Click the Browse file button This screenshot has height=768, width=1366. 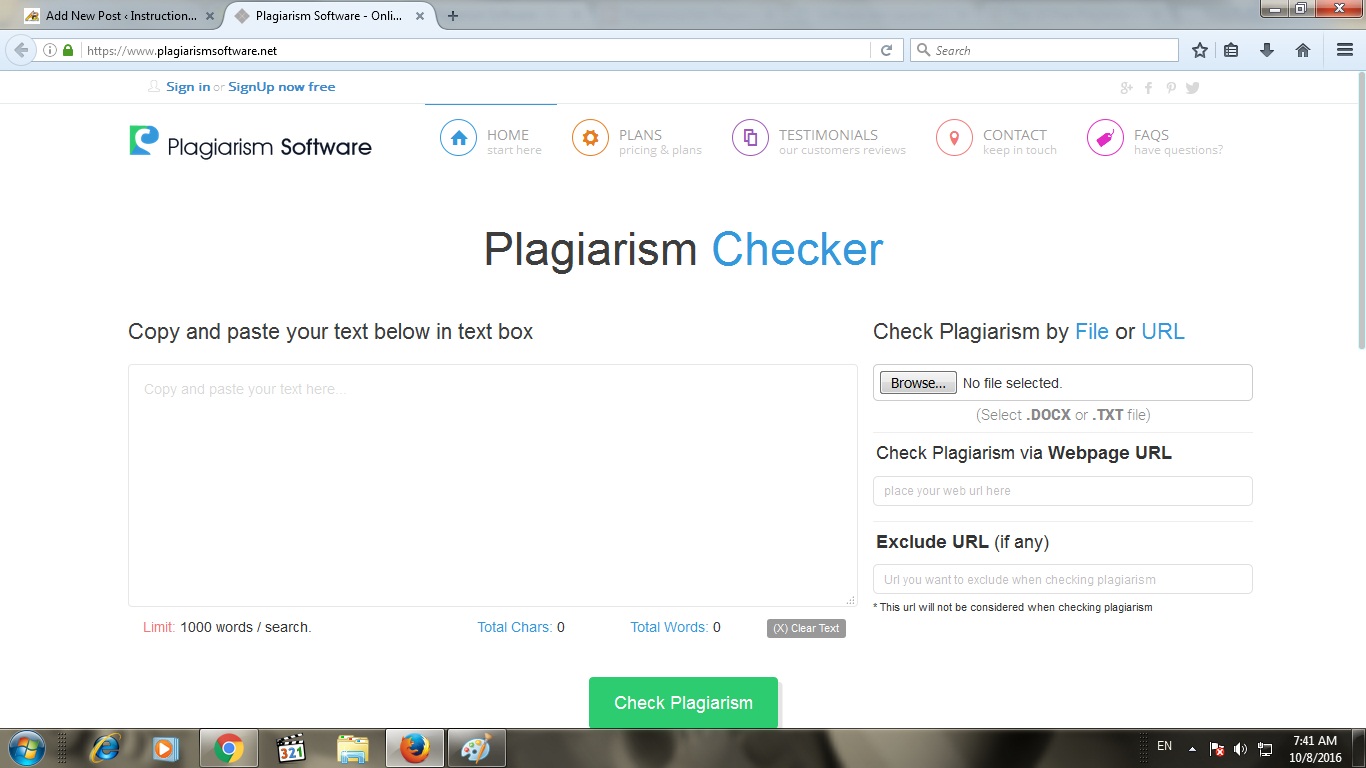click(x=918, y=383)
